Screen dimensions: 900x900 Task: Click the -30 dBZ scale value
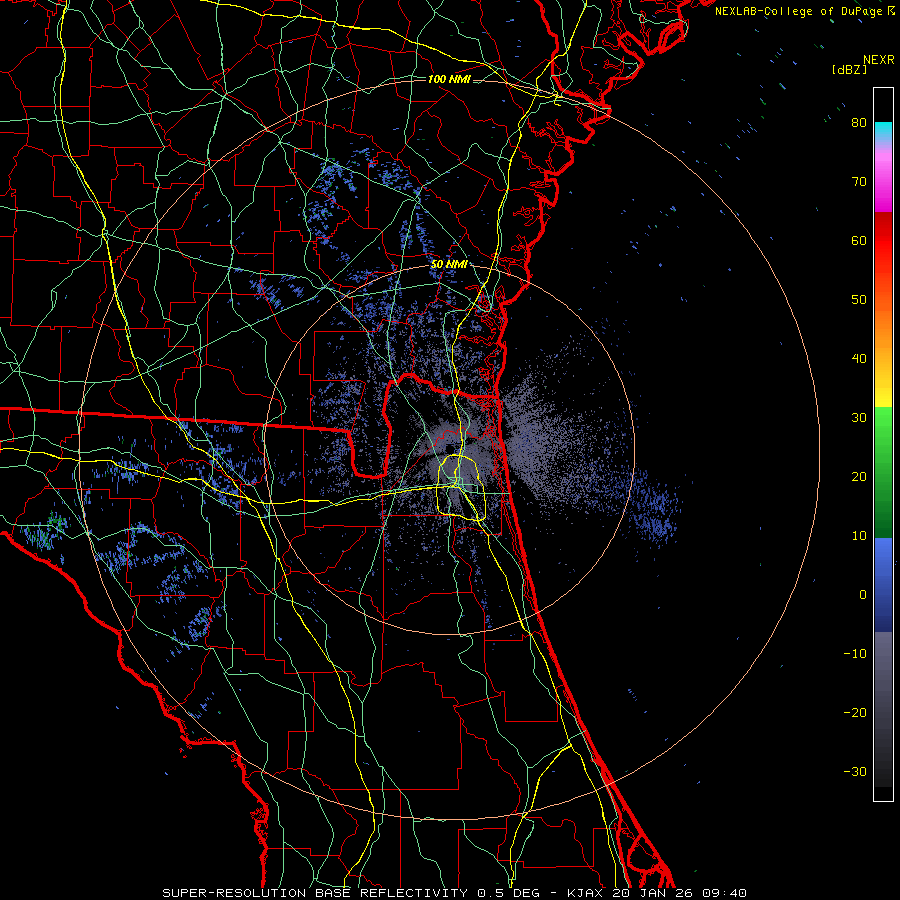click(855, 772)
